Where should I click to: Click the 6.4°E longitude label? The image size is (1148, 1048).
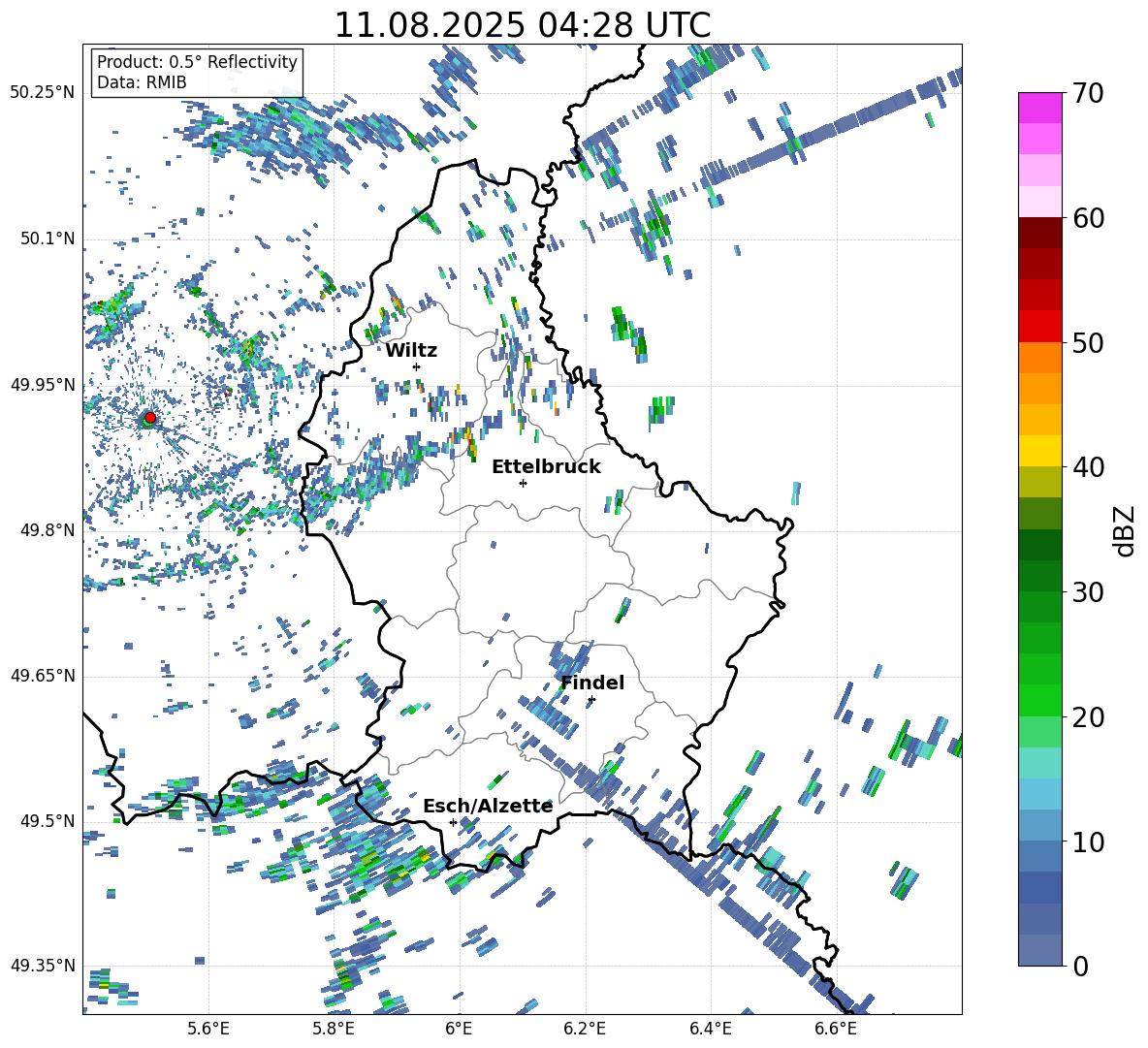pos(711,1030)
